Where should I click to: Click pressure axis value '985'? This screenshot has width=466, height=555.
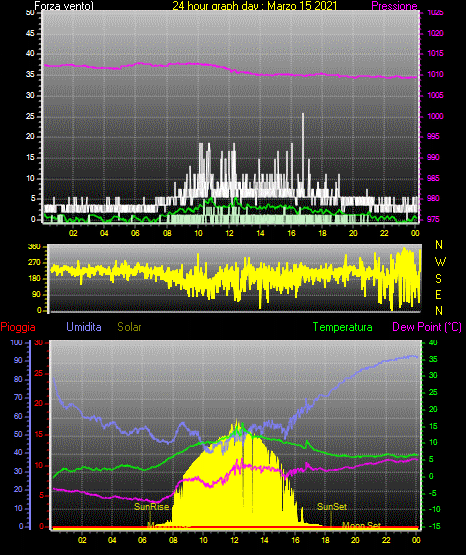click(x=433, y=178)
